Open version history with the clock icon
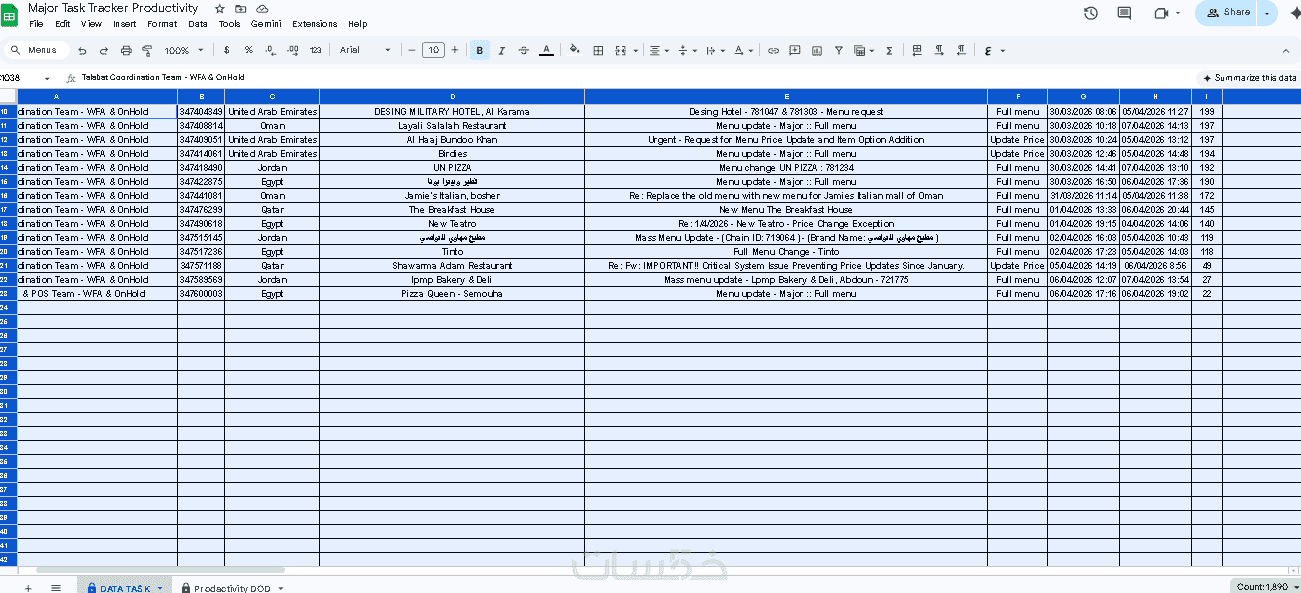Image resolution: width=1301 pixels, height=593 pixels. point(1091,13)
